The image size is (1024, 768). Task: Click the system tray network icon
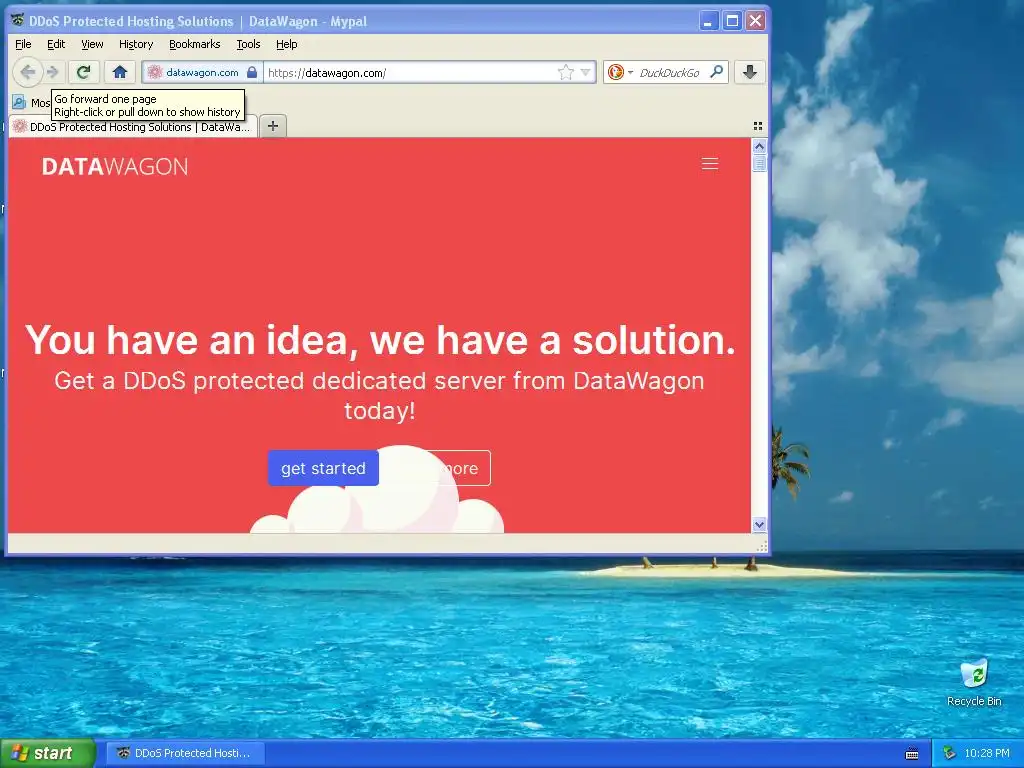coord(950,753)
